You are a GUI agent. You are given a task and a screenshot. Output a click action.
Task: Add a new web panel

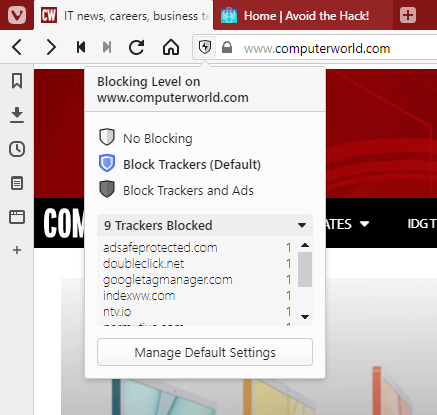click(17, 250)
